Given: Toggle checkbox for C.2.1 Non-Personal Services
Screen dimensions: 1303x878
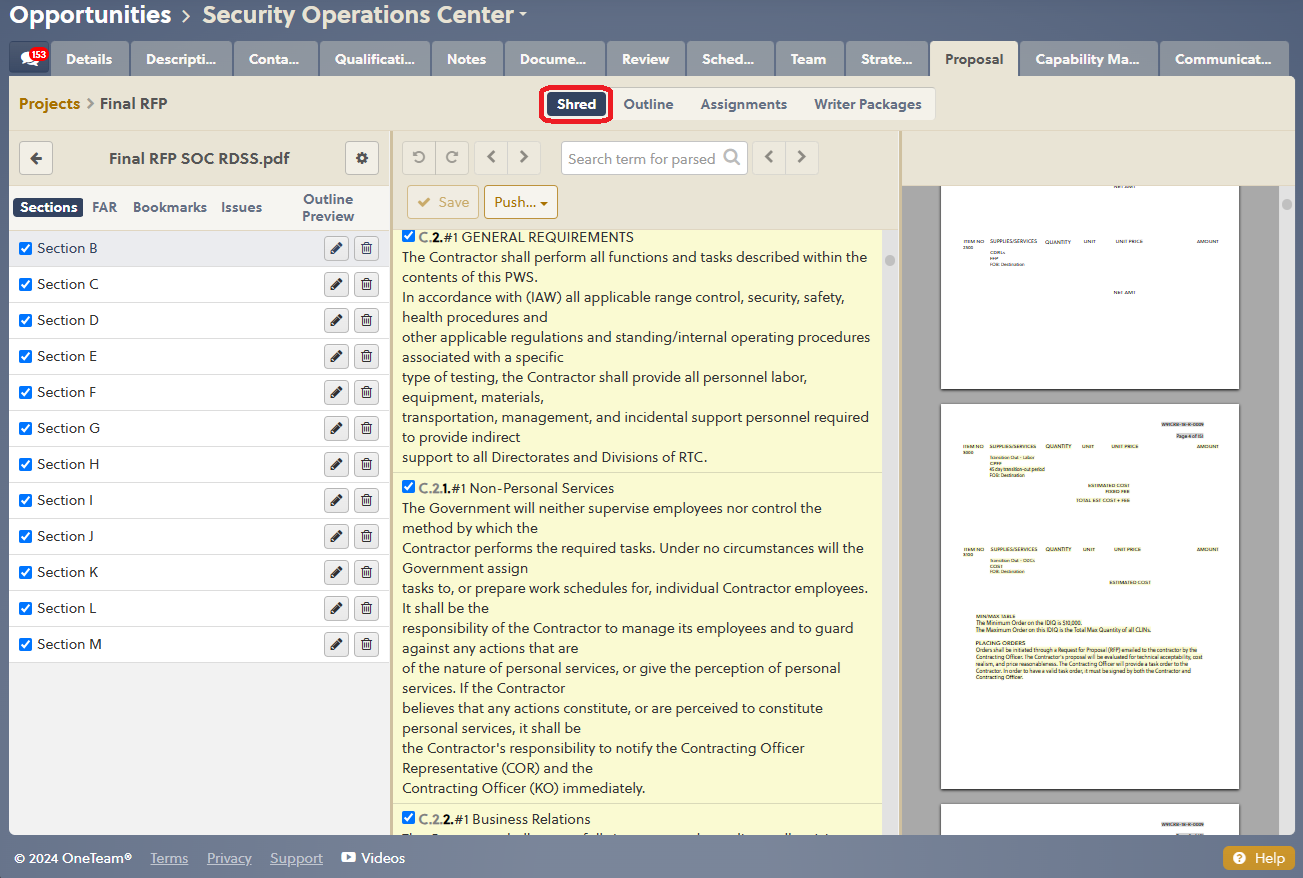Looking at the screenshot, I should click(408, 487).
